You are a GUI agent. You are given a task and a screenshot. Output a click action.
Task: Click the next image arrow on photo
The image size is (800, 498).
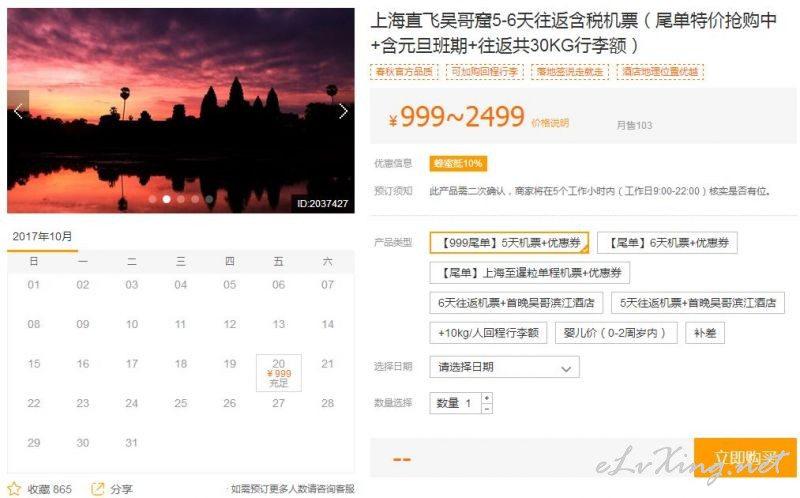pyautogui.click(x=343, y=111)
